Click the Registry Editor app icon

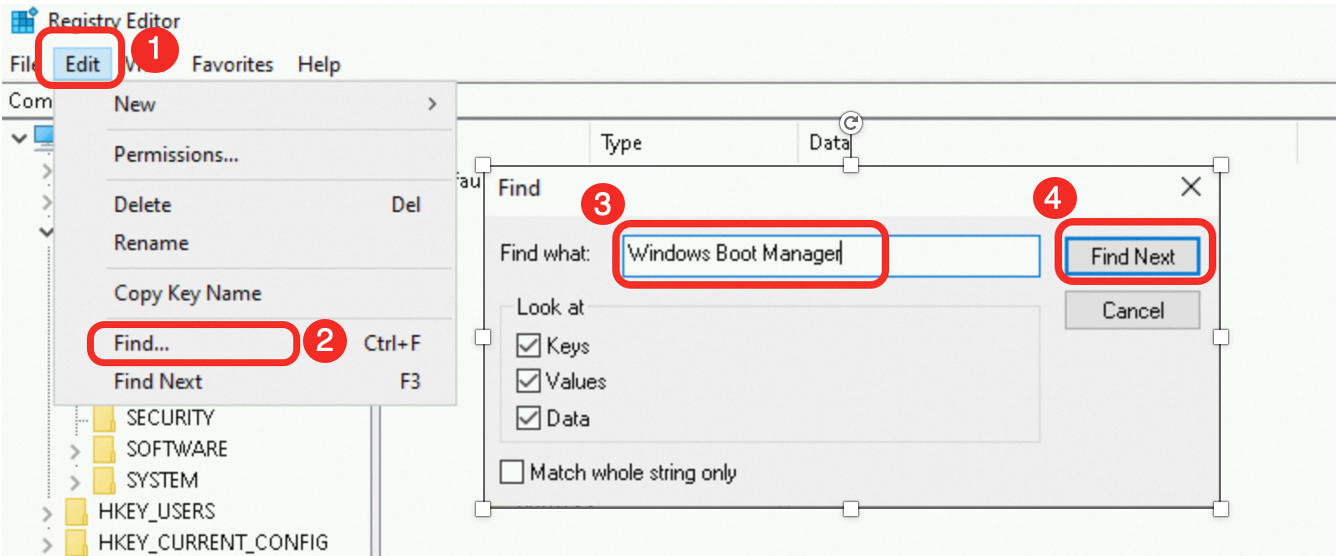pyautogui.click(x=23, y=19)
